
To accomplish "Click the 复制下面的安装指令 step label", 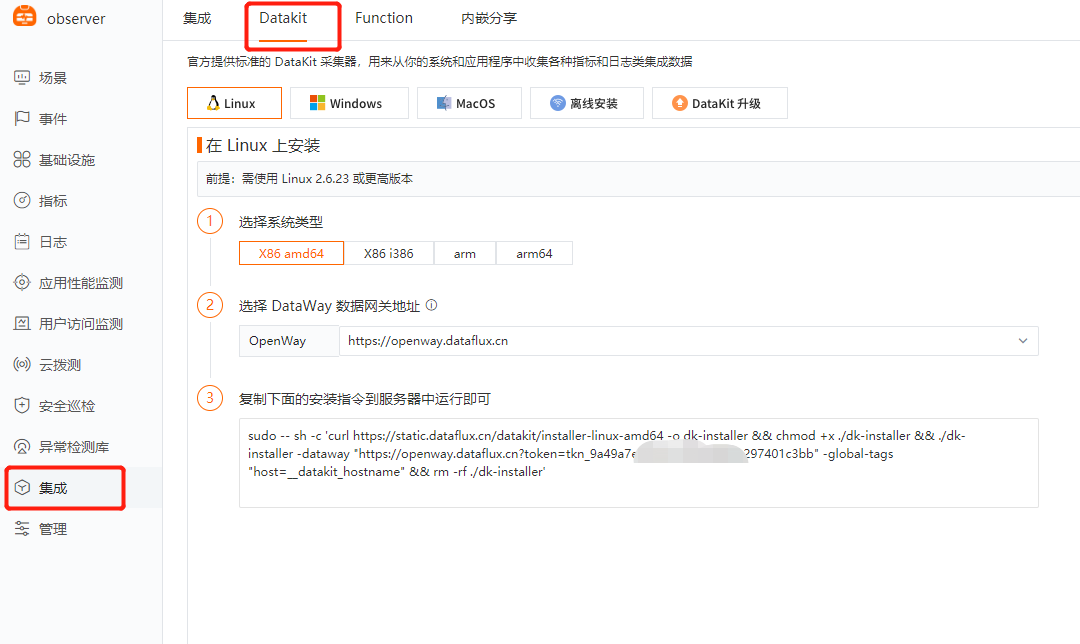I will point(364,399).
